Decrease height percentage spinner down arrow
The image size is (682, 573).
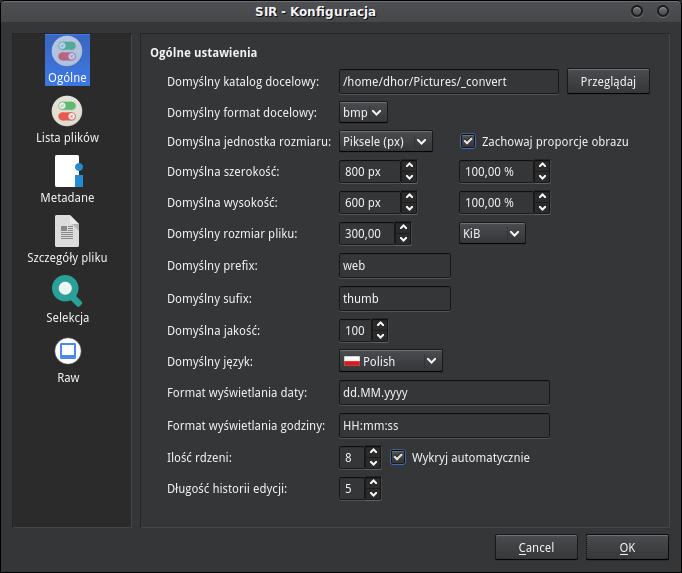click(542, 208)
